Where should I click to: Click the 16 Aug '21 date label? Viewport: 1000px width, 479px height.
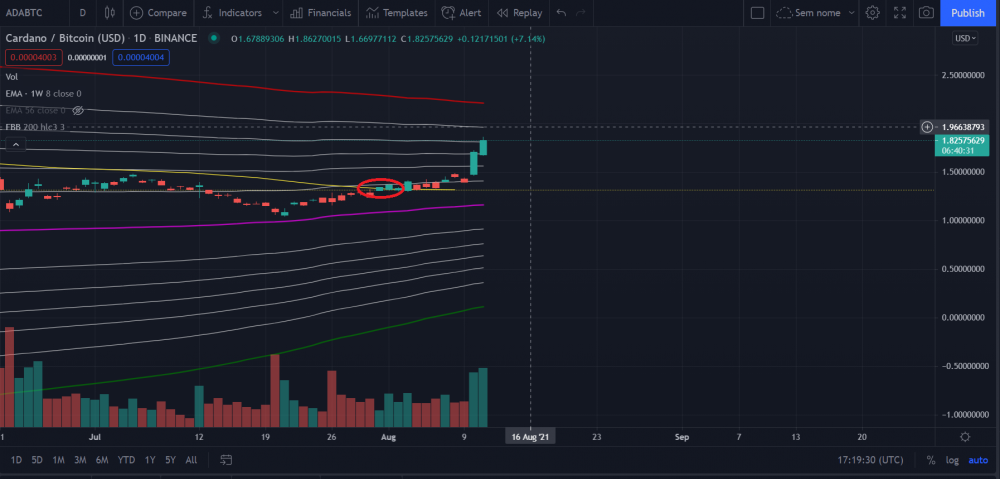click(530, 437)
